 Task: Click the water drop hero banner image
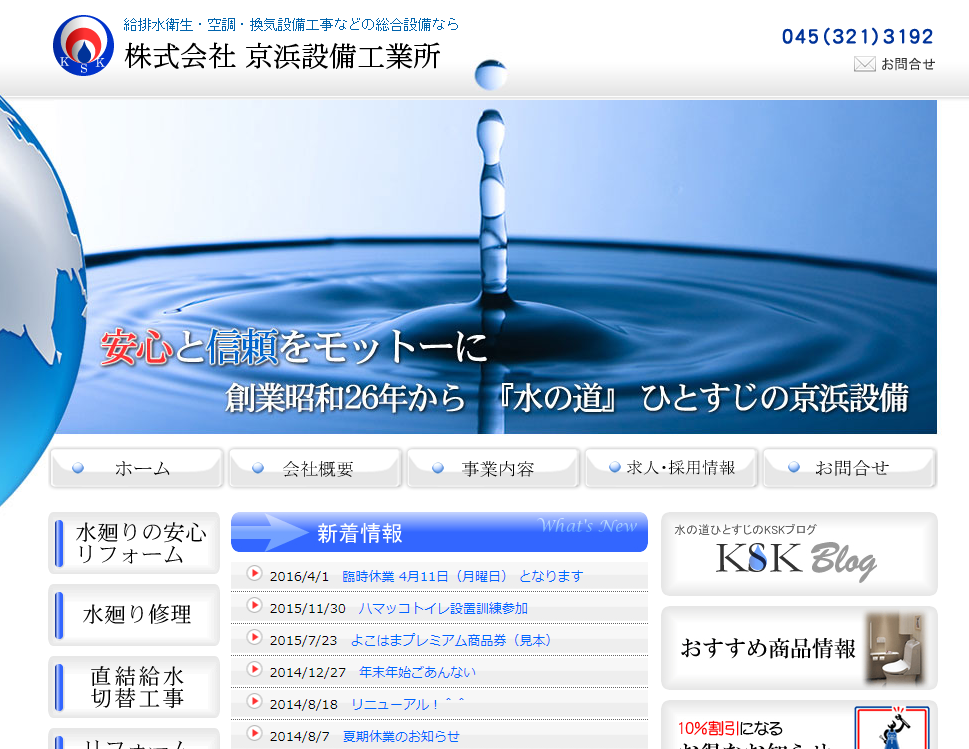point(494,266)
